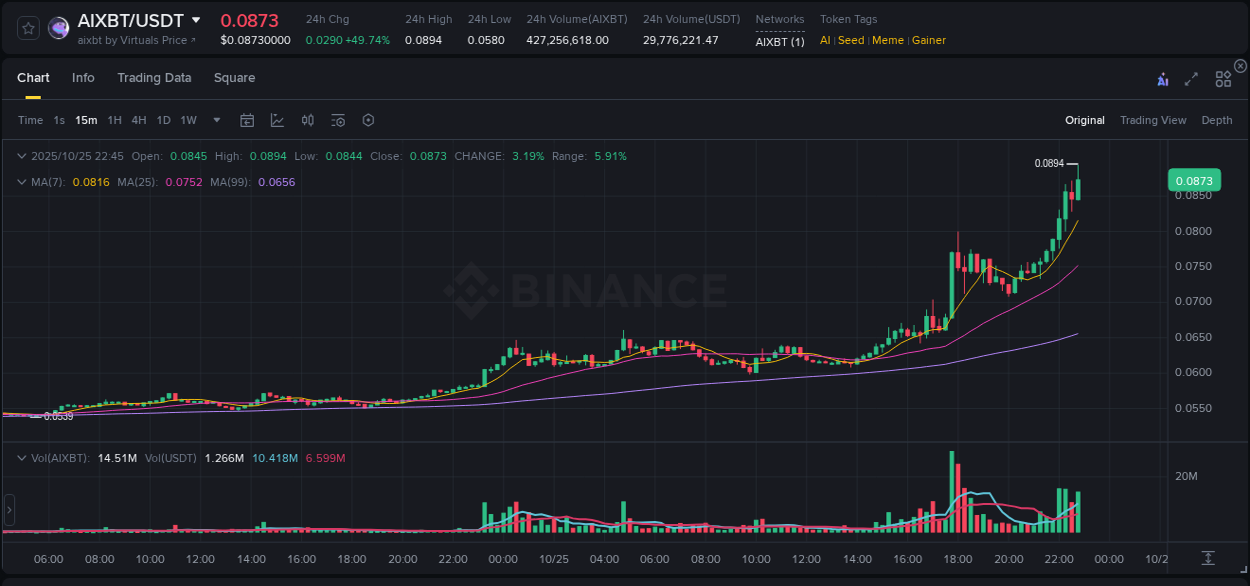Screen dimensions: 1250x586
Task: Collapse the OHLC info row chevron
Action: pos(22,156)
